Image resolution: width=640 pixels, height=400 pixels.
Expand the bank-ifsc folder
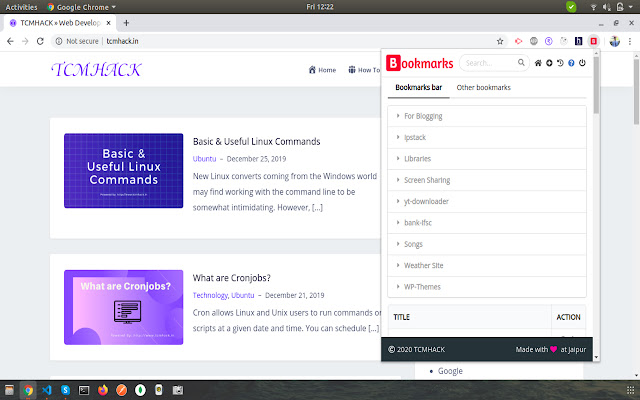(487, 222)
